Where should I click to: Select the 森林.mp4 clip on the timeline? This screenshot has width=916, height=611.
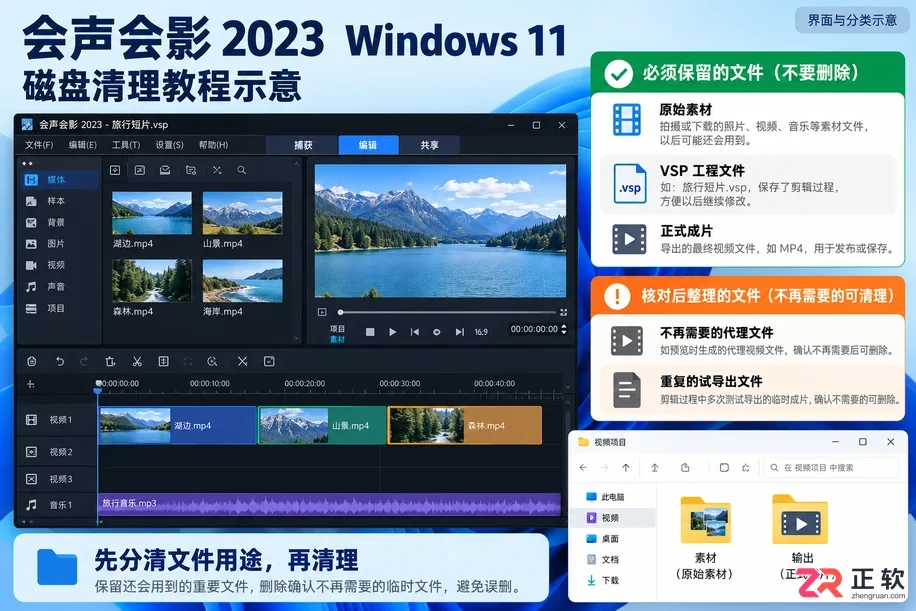(465, 425)
